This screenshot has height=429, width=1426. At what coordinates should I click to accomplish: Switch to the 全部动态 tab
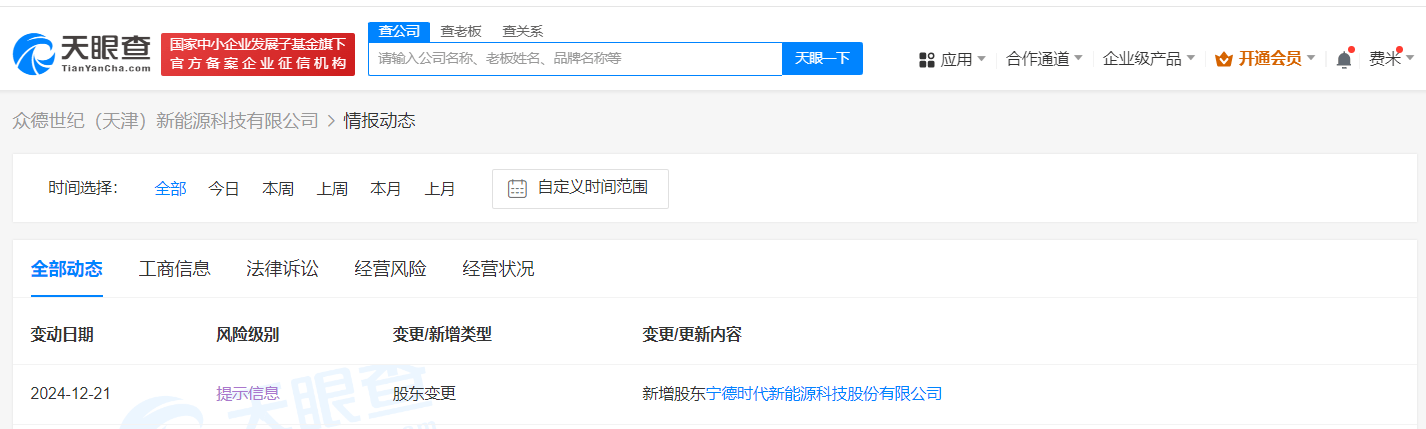pyautogui.click(x=67, y=269)
